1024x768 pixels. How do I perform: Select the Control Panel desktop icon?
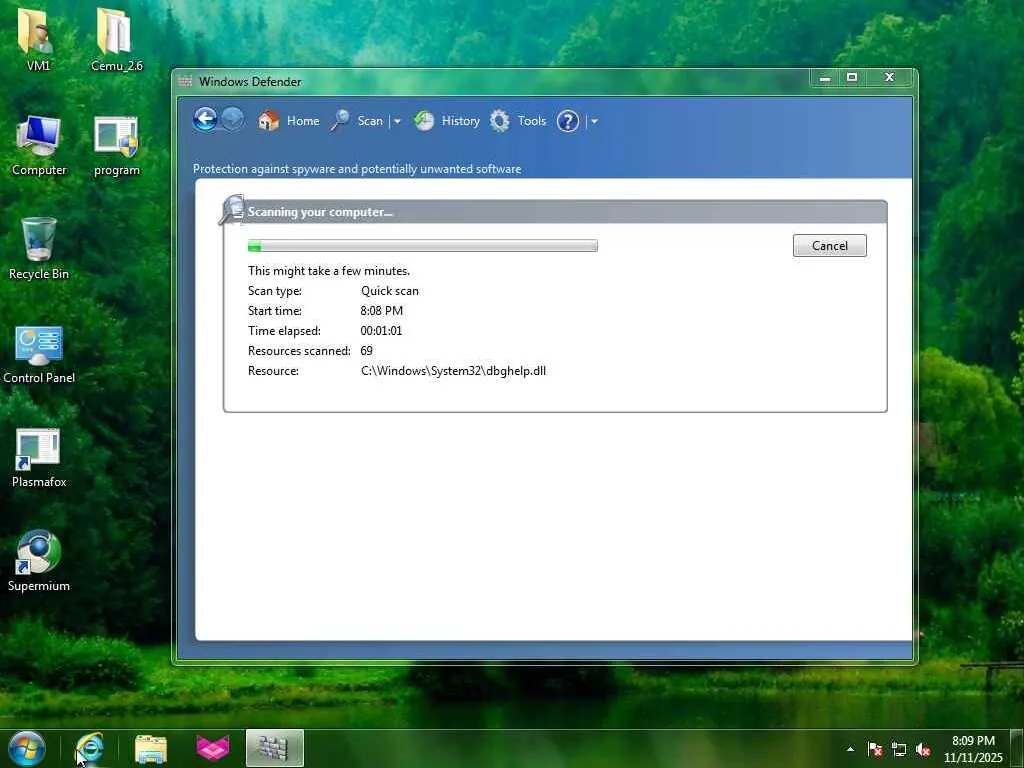[39, 354]
